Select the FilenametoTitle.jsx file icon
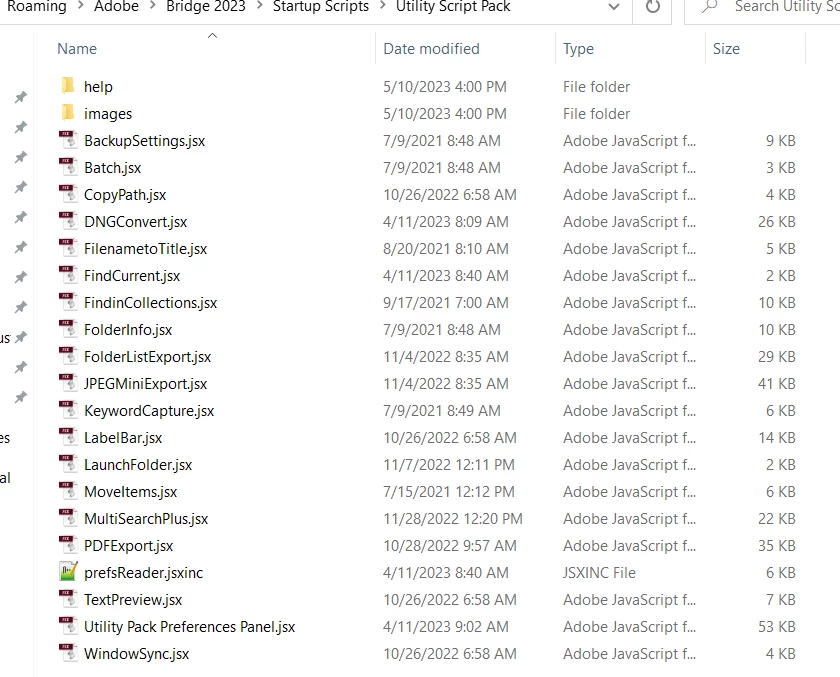This screenshot has width=840, height=677. (68, 247)
